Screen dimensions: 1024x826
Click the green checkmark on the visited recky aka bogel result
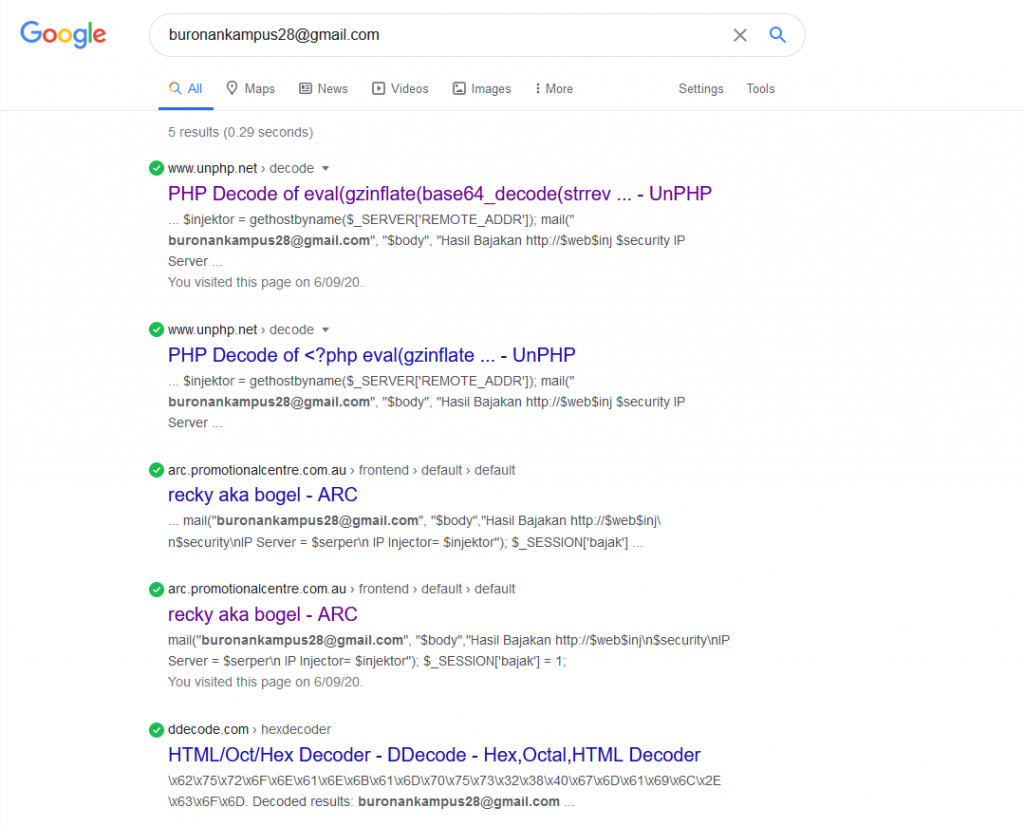[x=156, y=590]
